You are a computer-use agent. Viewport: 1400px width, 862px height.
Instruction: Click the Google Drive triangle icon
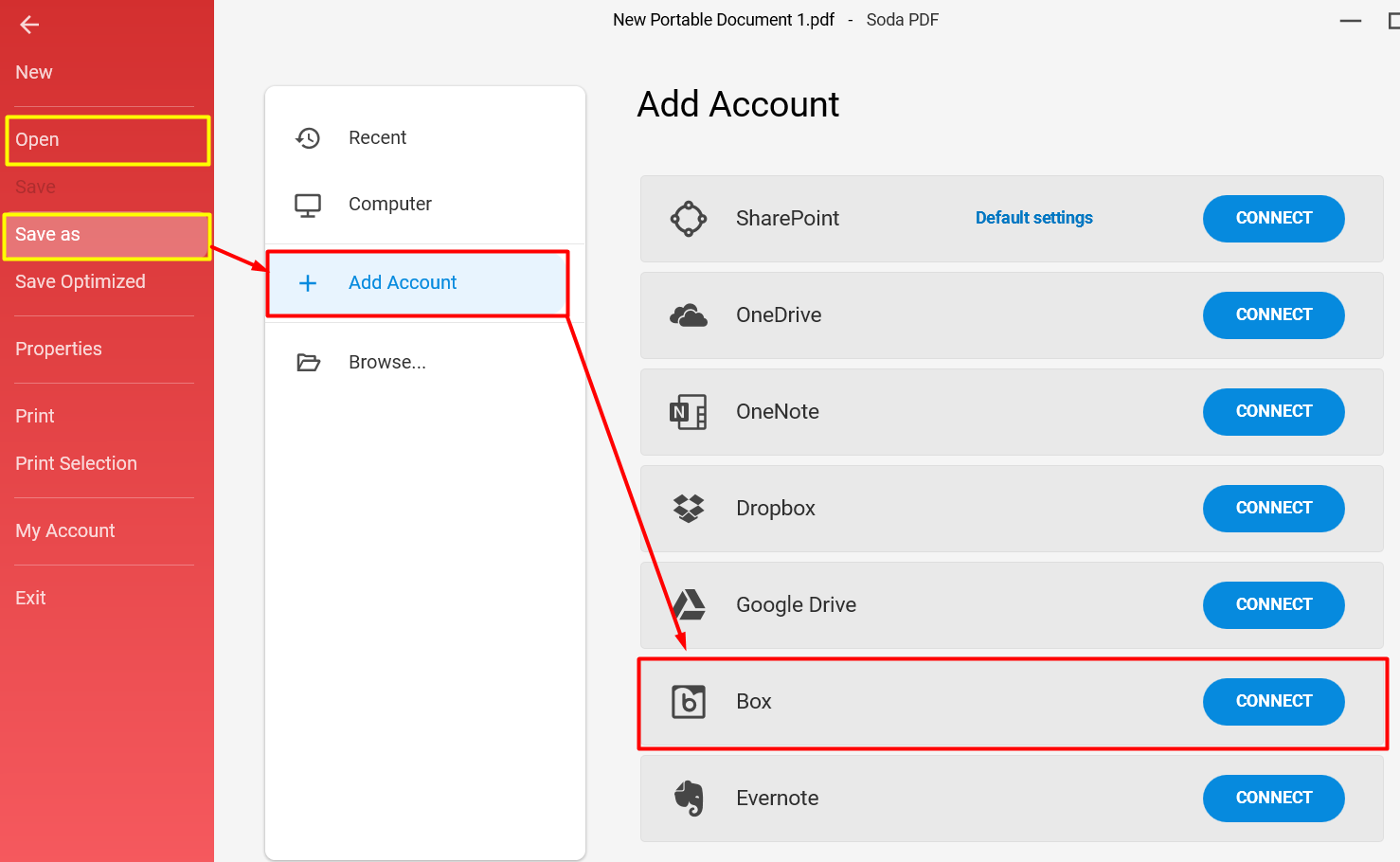691,605
